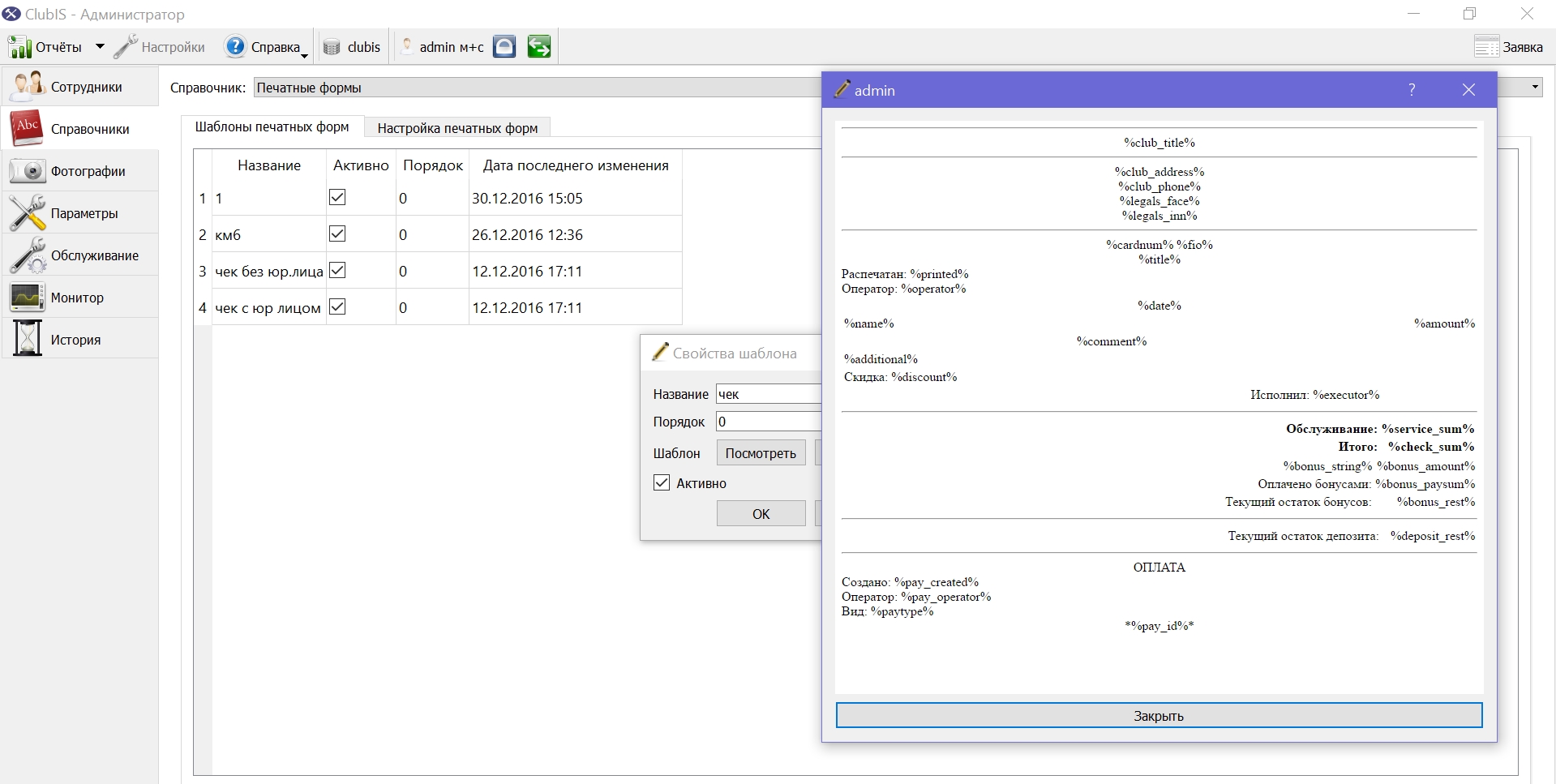Click the Название input field

[769, 394]
